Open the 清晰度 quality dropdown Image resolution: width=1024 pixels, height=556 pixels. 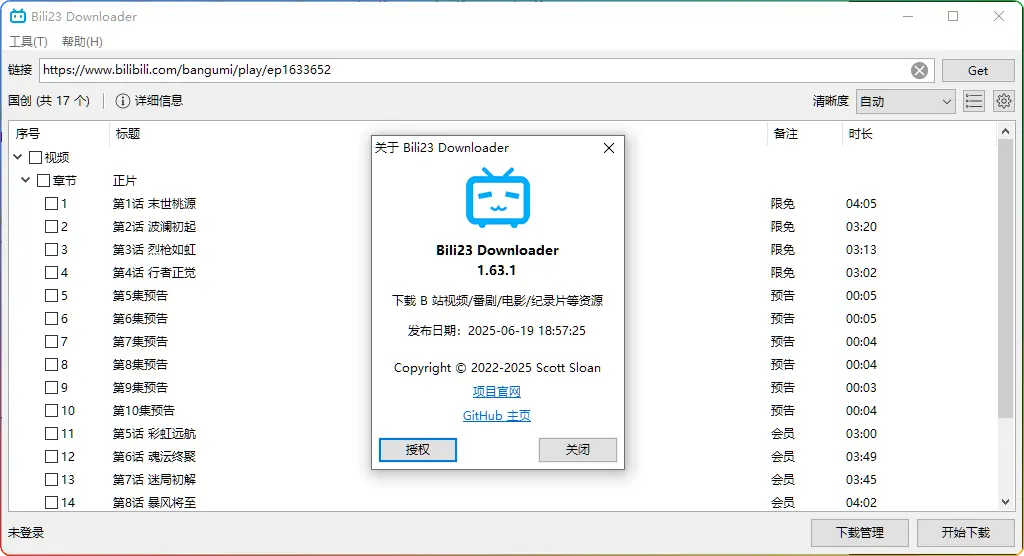click(905, 101)
